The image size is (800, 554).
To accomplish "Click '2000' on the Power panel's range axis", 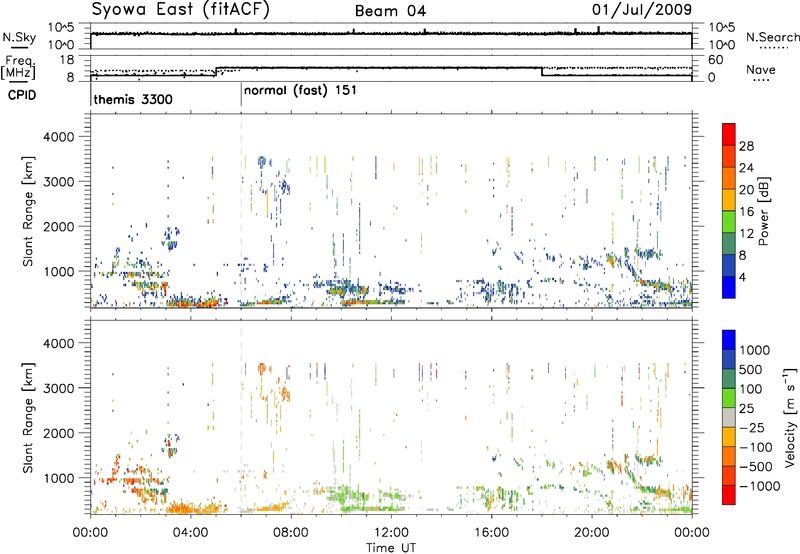I will point(59,226).
